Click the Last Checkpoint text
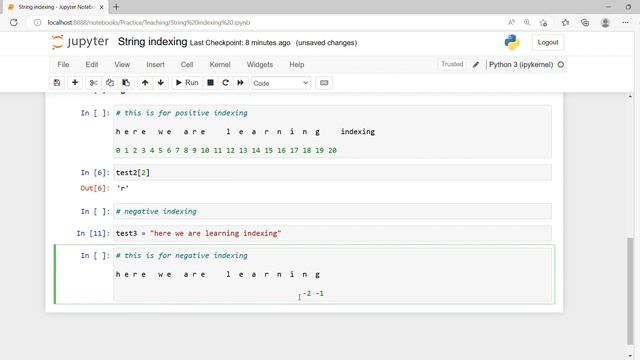Viewport: 640px width, 360px height. click(240, 43)
